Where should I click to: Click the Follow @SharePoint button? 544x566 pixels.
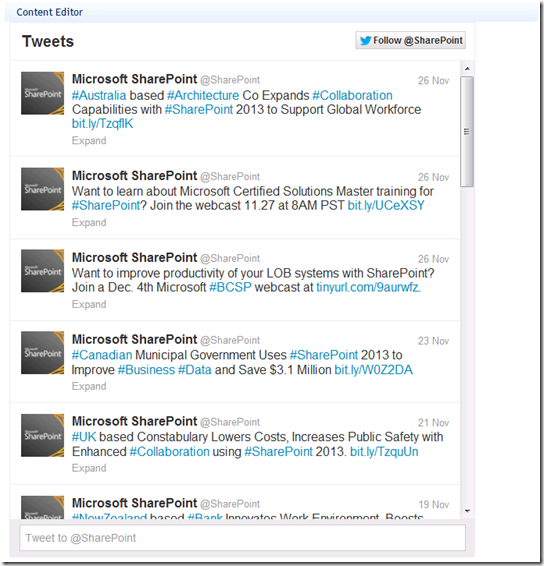pos(410,40)
